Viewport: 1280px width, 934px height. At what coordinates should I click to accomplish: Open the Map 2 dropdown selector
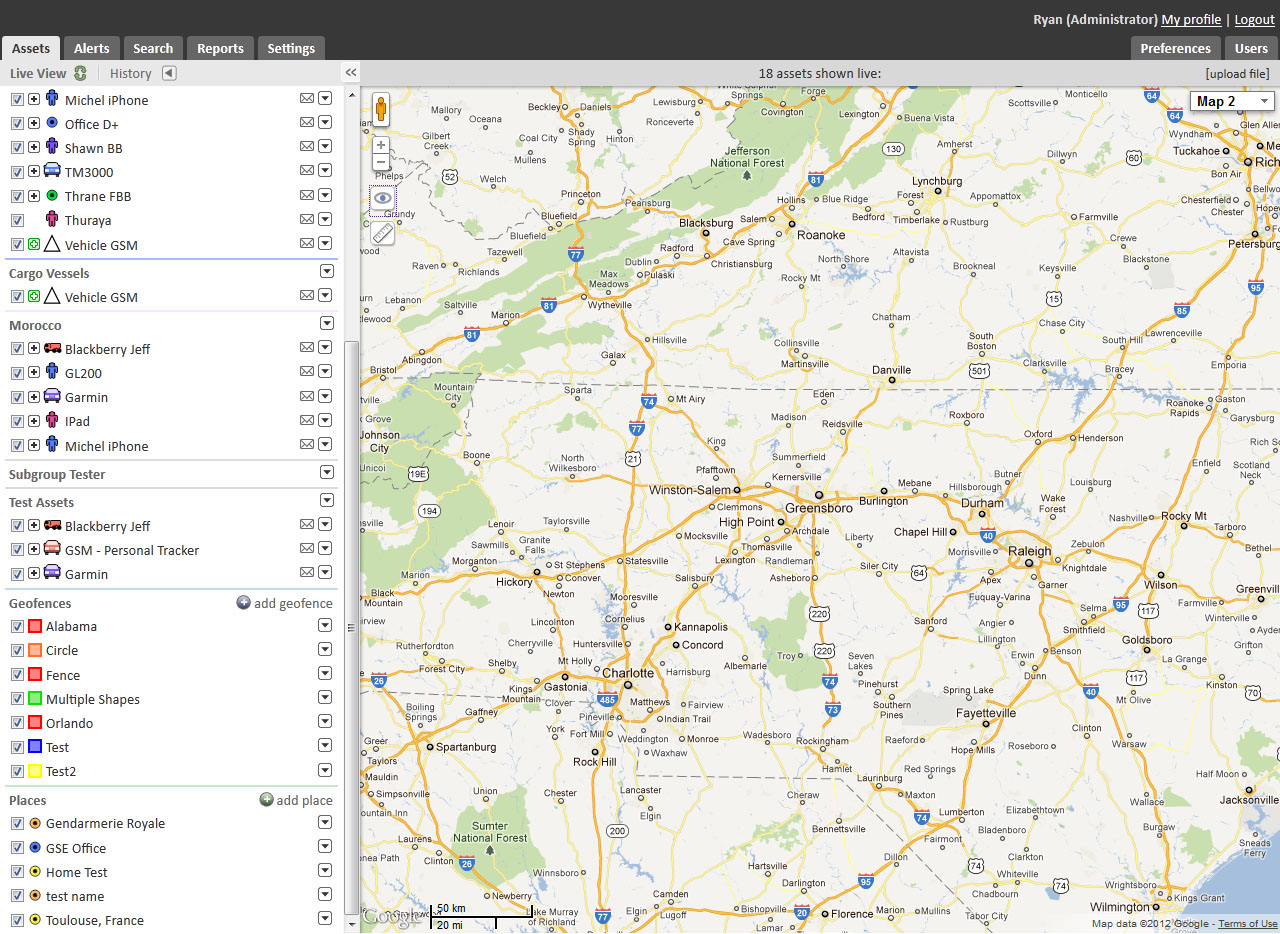[x=1232, y=101]
